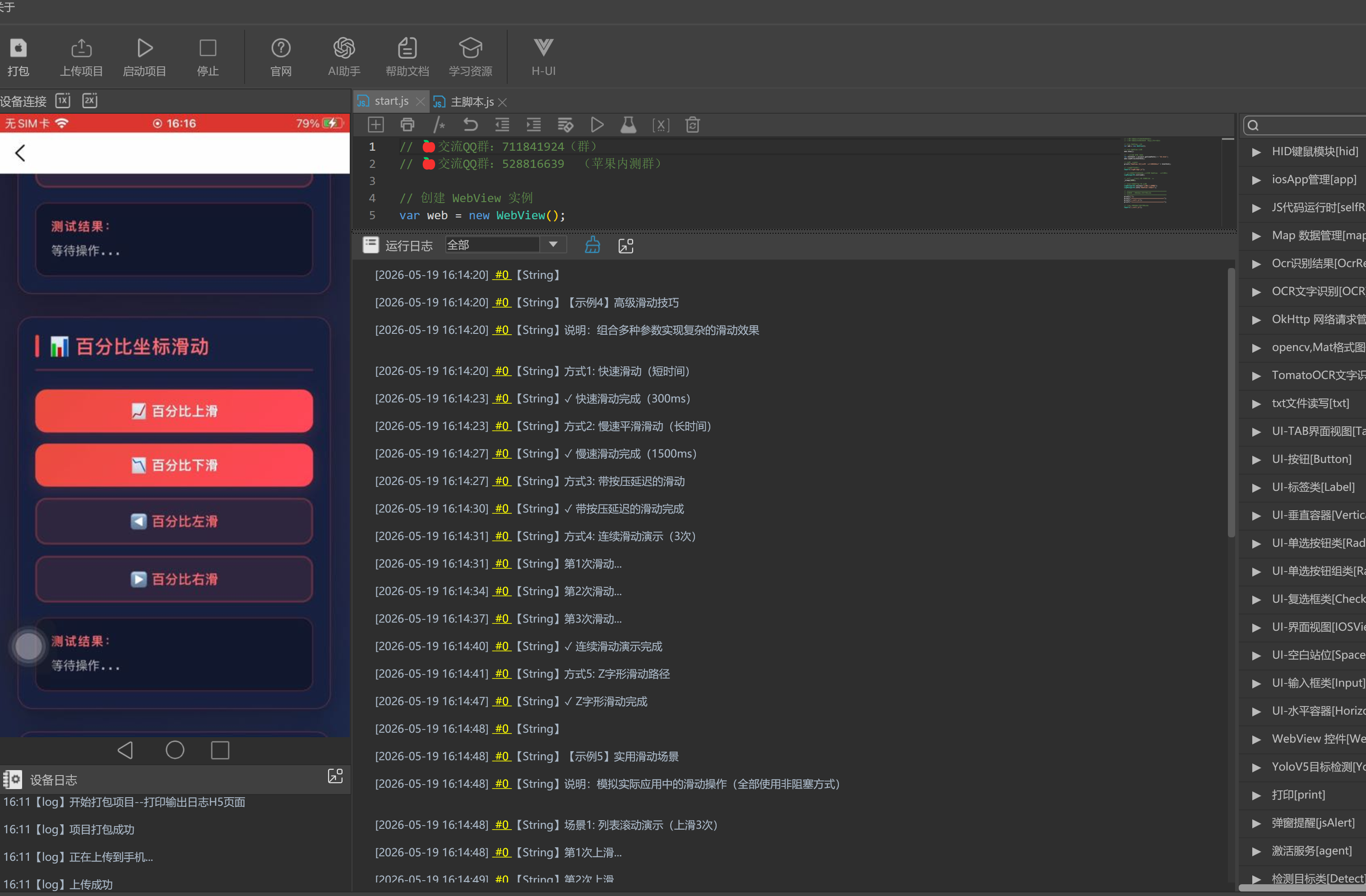Select the OCR文字识别 tree row
The width and height of the screenshot is (1366, 896).
coord(1303,291)
